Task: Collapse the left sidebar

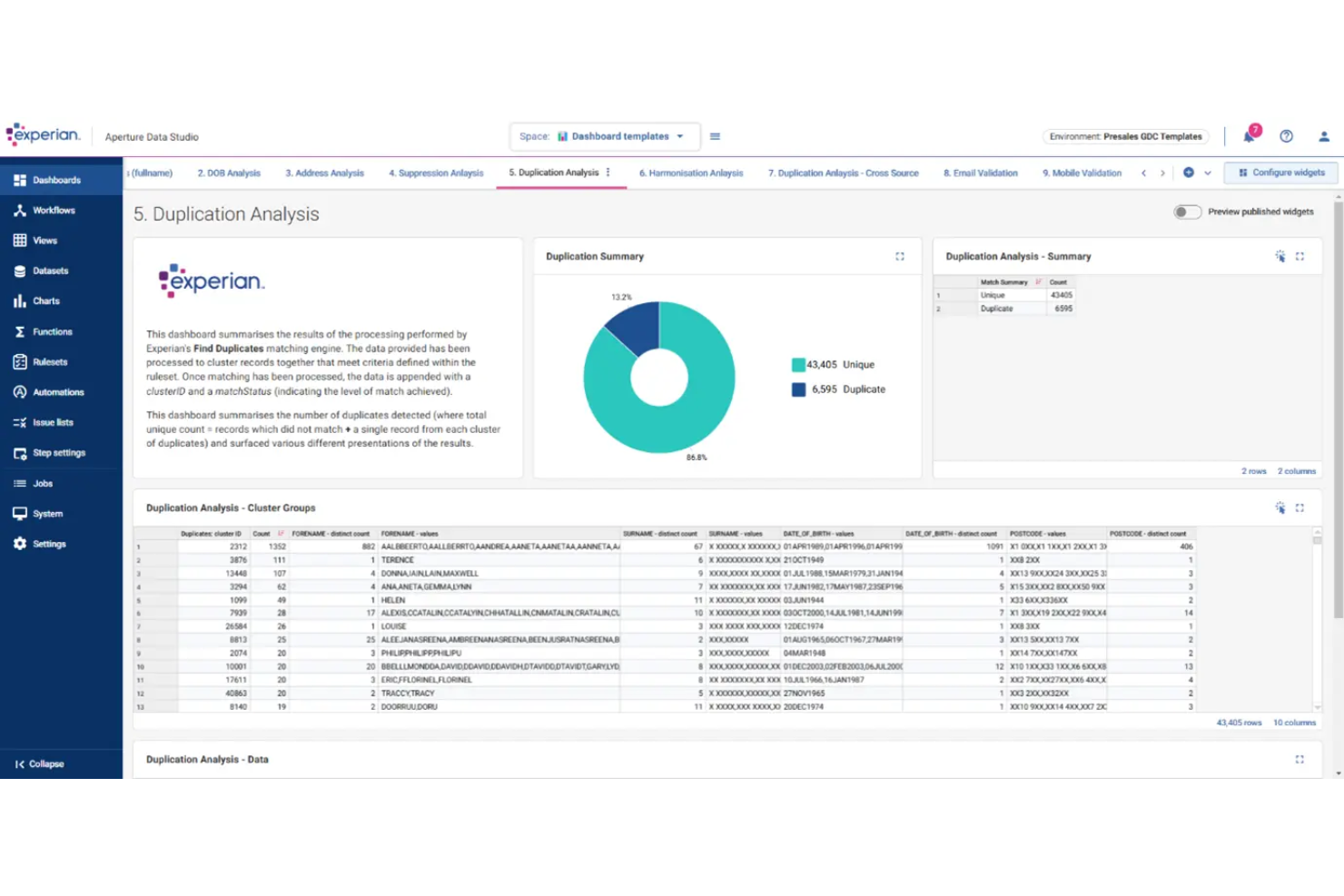Action: pyautogui.click(x=39, y=763)
